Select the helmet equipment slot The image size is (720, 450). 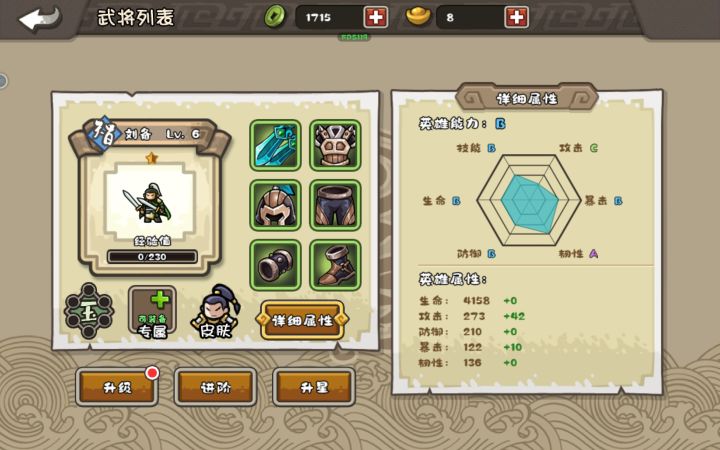pyautogui.click(x=275, y=205)
